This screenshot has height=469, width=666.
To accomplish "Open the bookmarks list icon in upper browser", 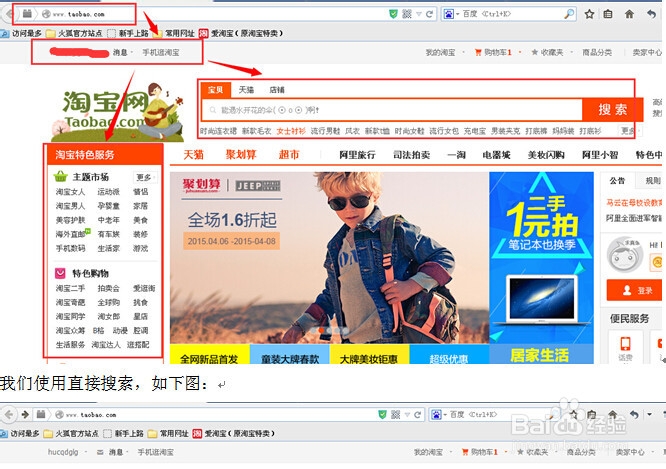I will pos(608,14).
